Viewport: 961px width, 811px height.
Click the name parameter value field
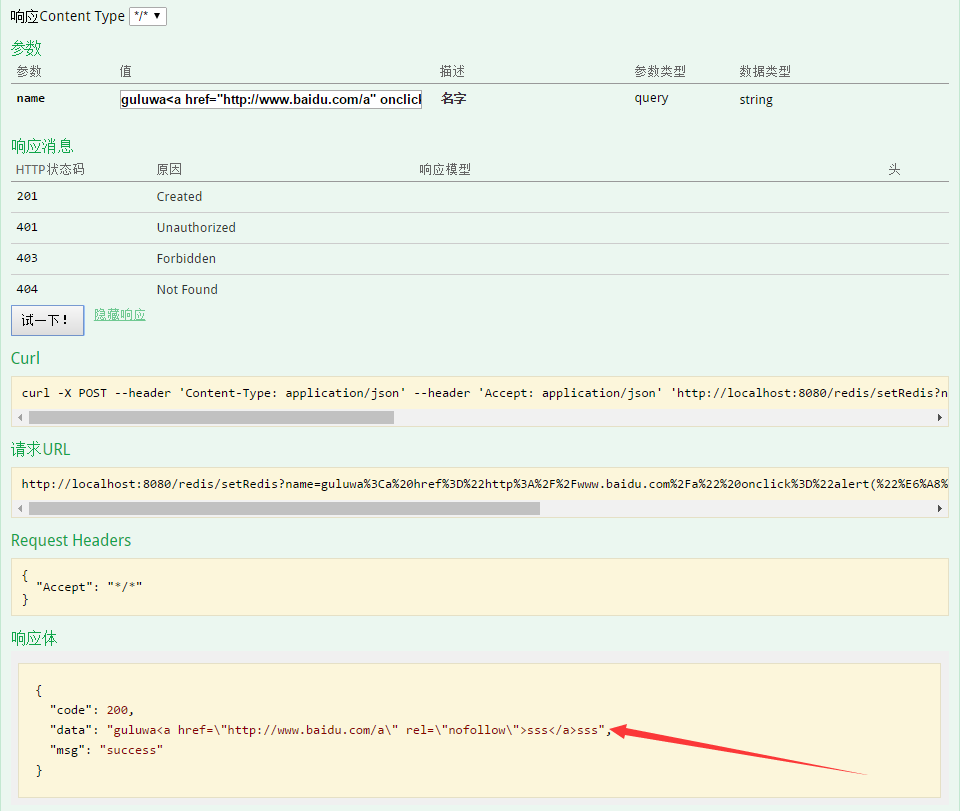coord(271,99)
